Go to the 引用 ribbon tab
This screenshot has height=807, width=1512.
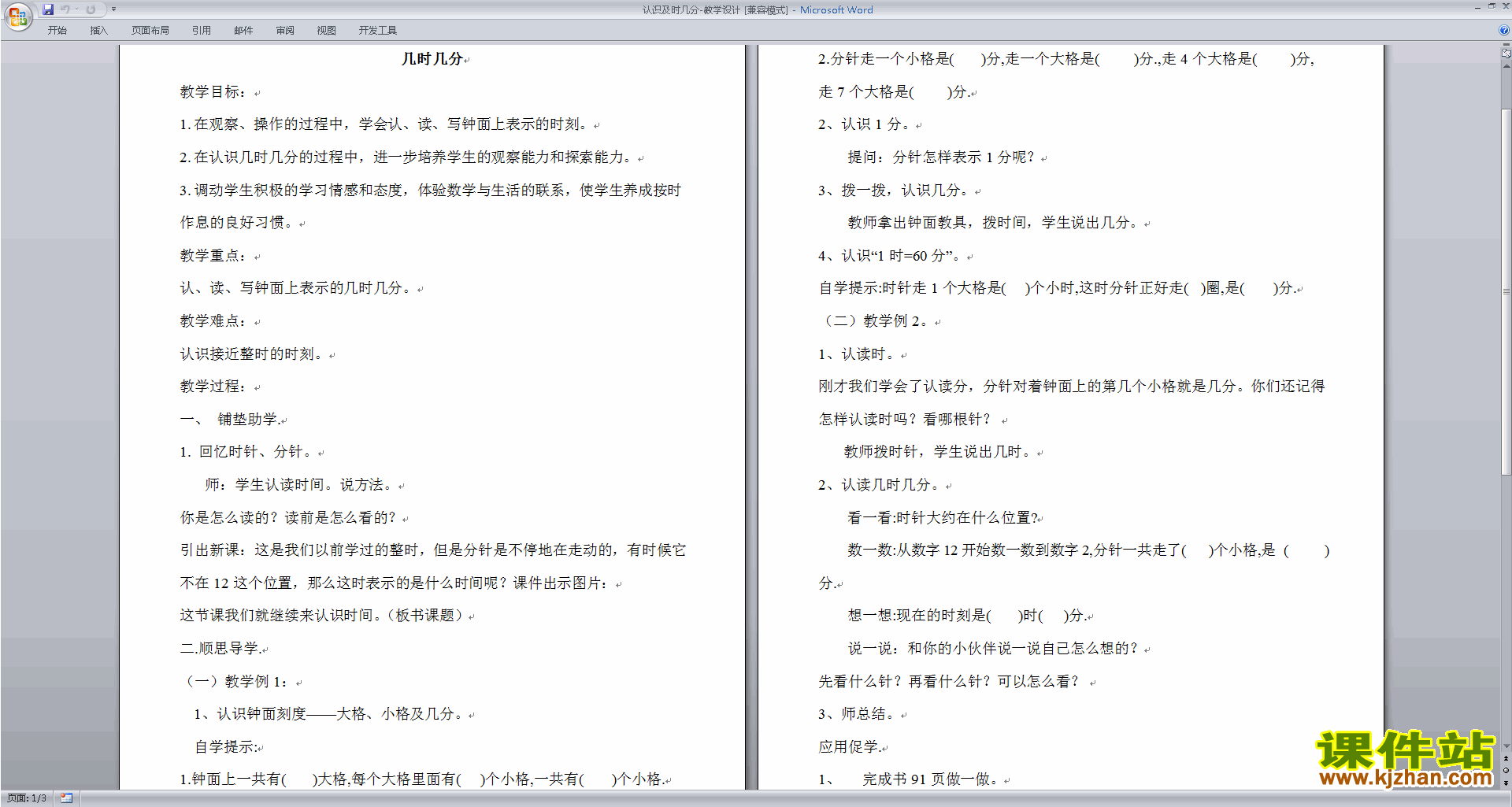[202, 31]
